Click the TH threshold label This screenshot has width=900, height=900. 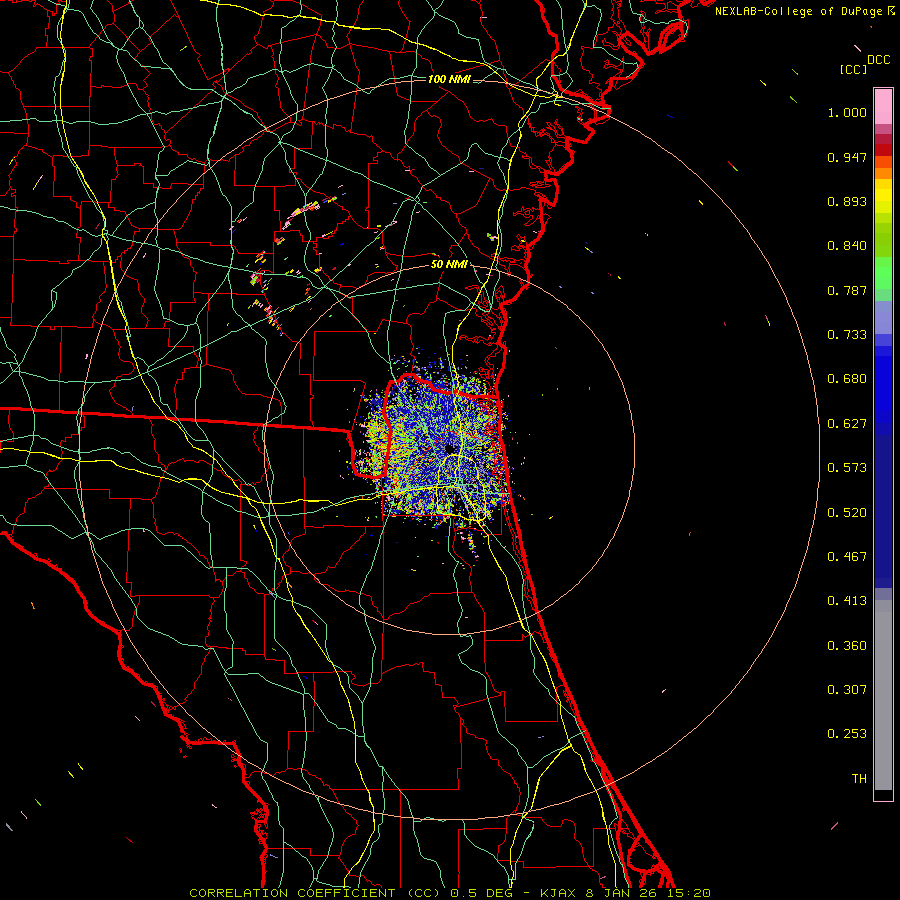859,779
